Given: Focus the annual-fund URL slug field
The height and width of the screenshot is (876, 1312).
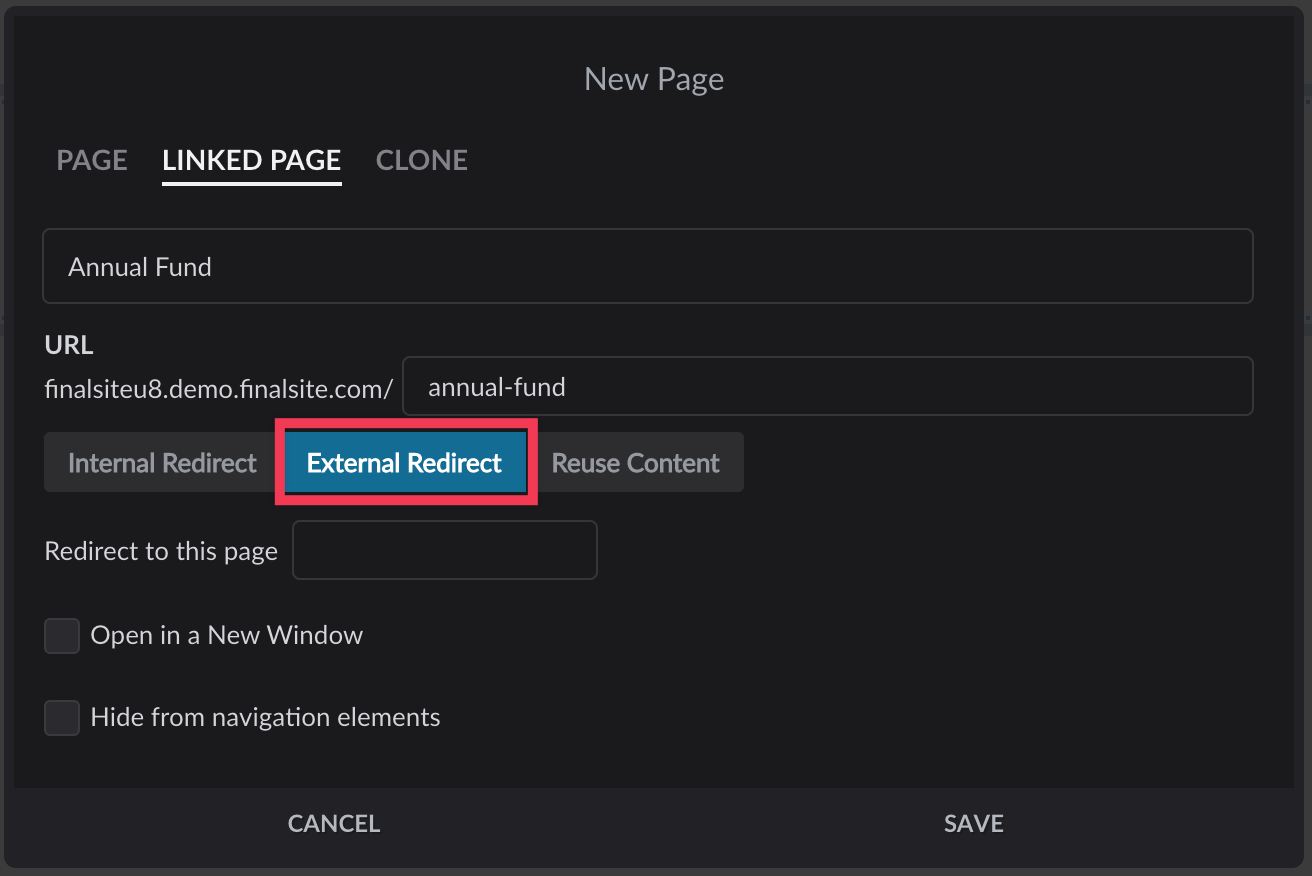Looking at the screenshot, I should pyautogui.click(x=827, y=386).
